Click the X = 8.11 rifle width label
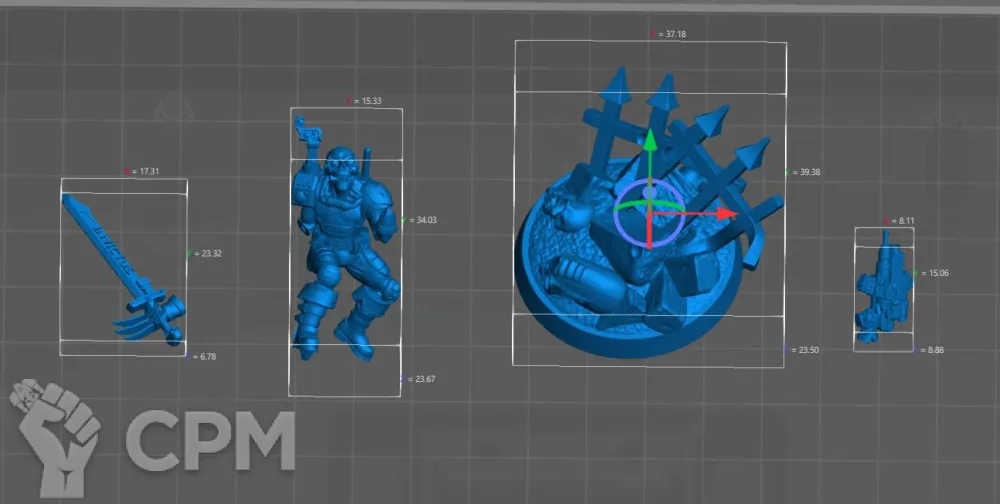 pyautogui.click(x=899, y=220)
